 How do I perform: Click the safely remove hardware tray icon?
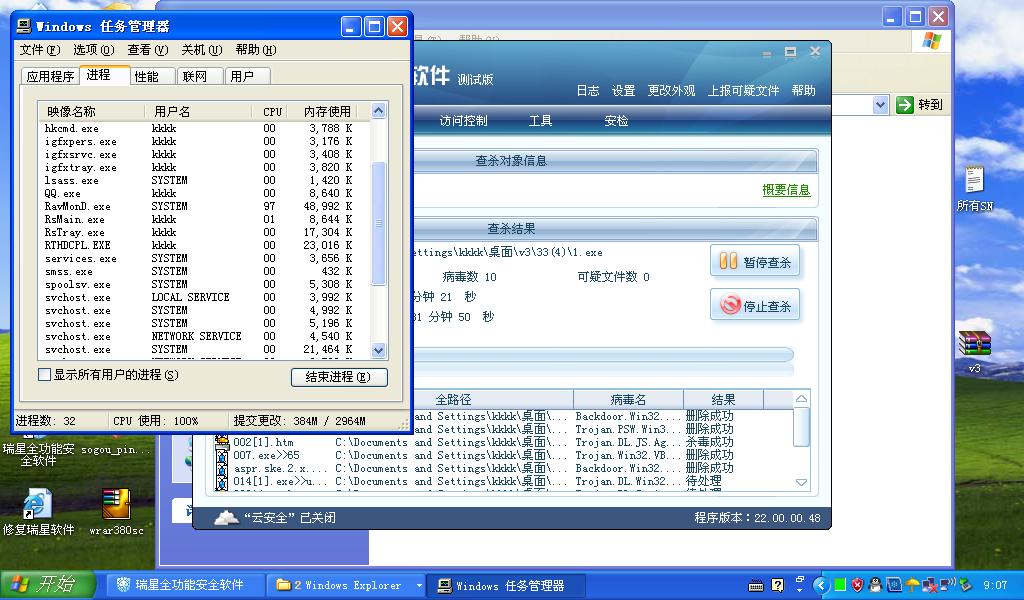pos(965,585)
